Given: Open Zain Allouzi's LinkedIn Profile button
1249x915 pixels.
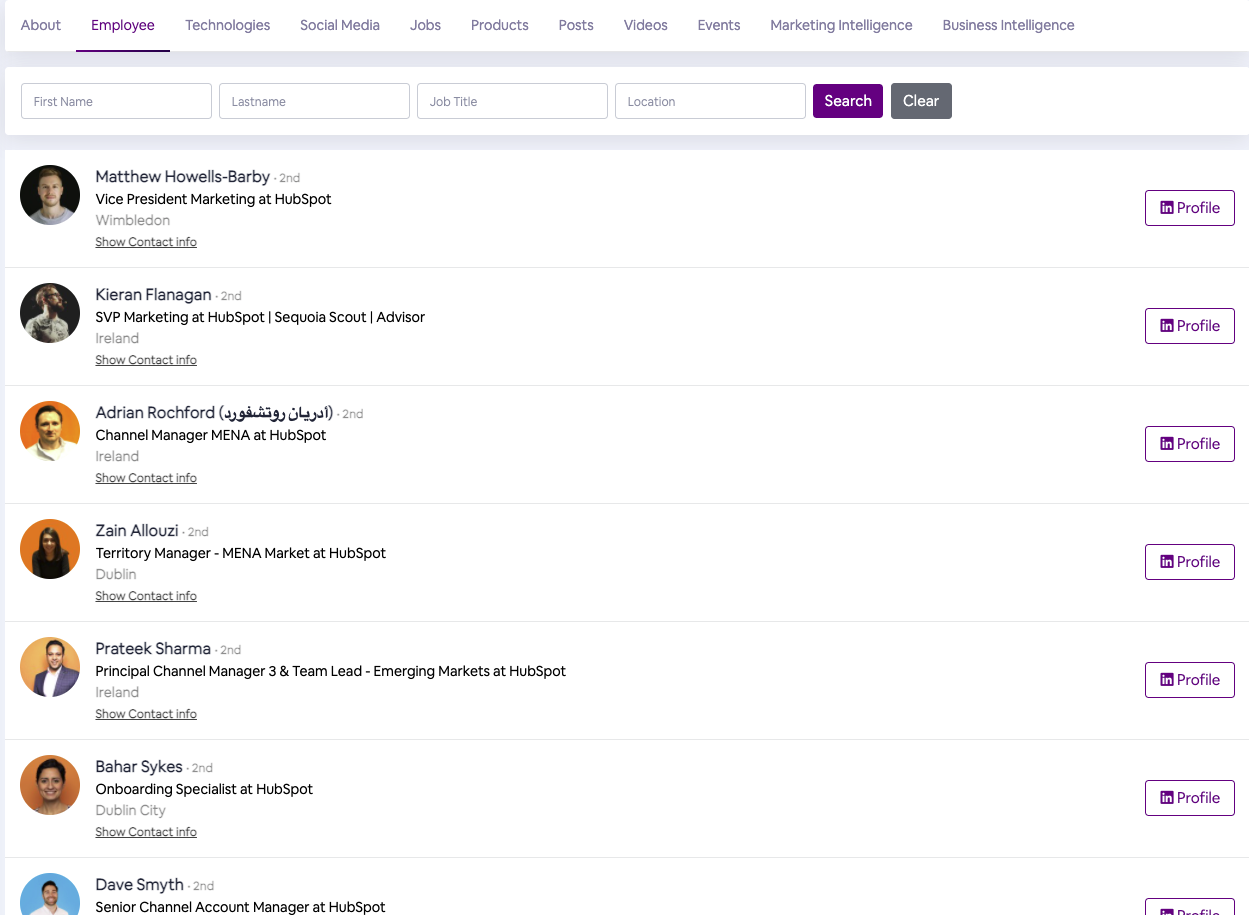Looking at the screenshot, I should [x=1190, y=562].
